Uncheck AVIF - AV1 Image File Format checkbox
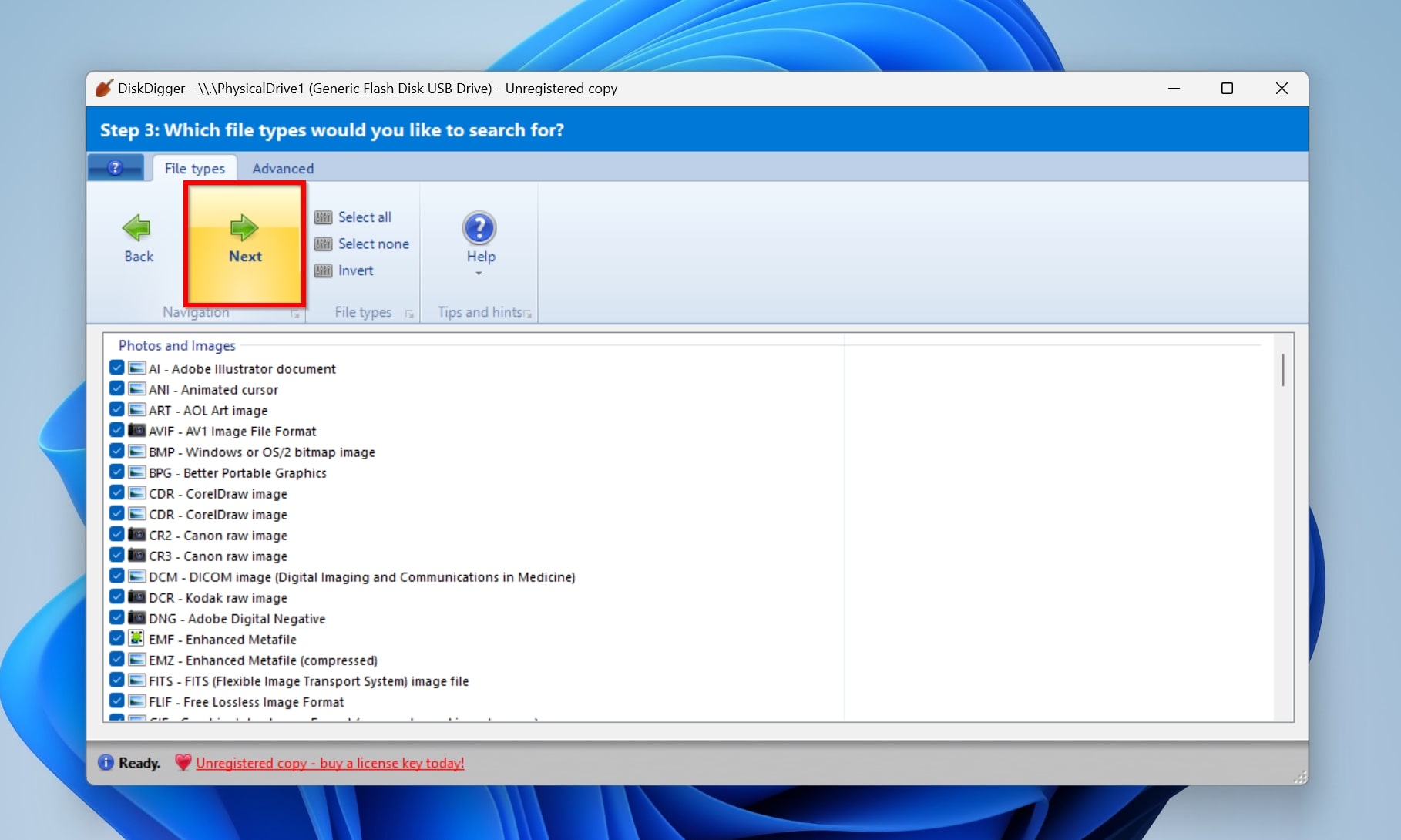The height and width of the screenshot is (840, 1401). [117, 430]
